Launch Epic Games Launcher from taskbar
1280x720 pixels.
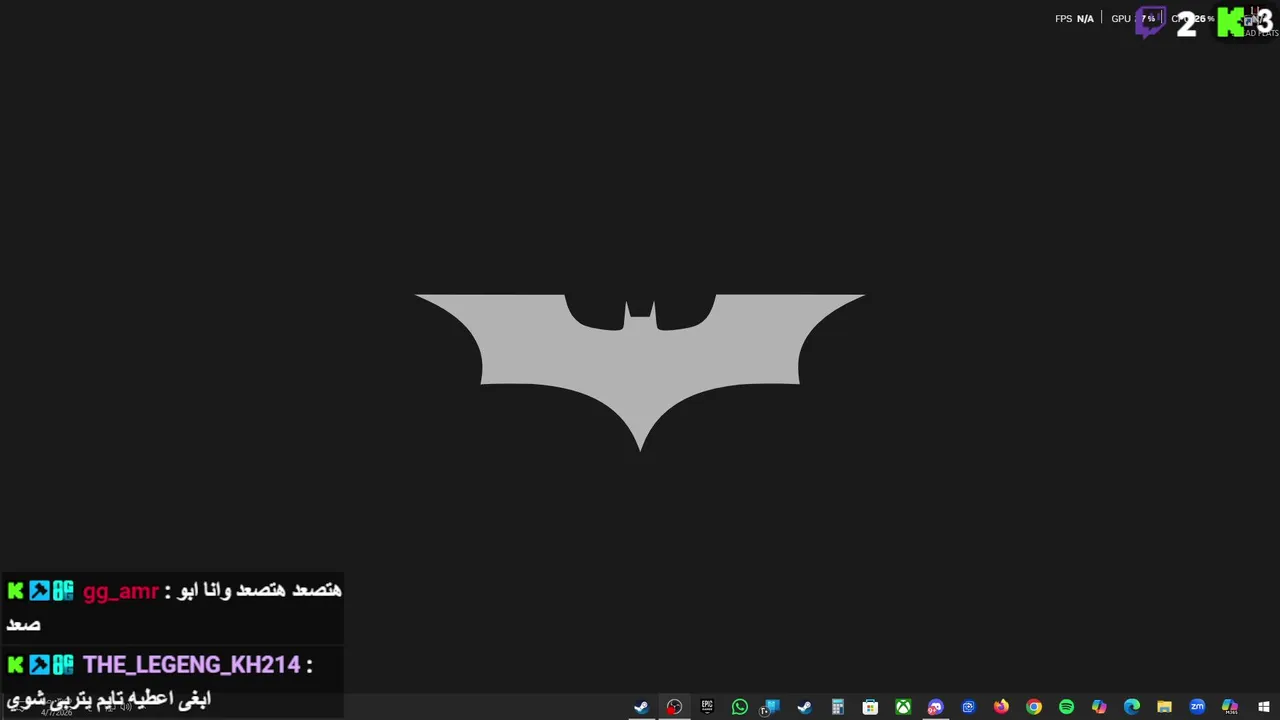tap(707, 707)
